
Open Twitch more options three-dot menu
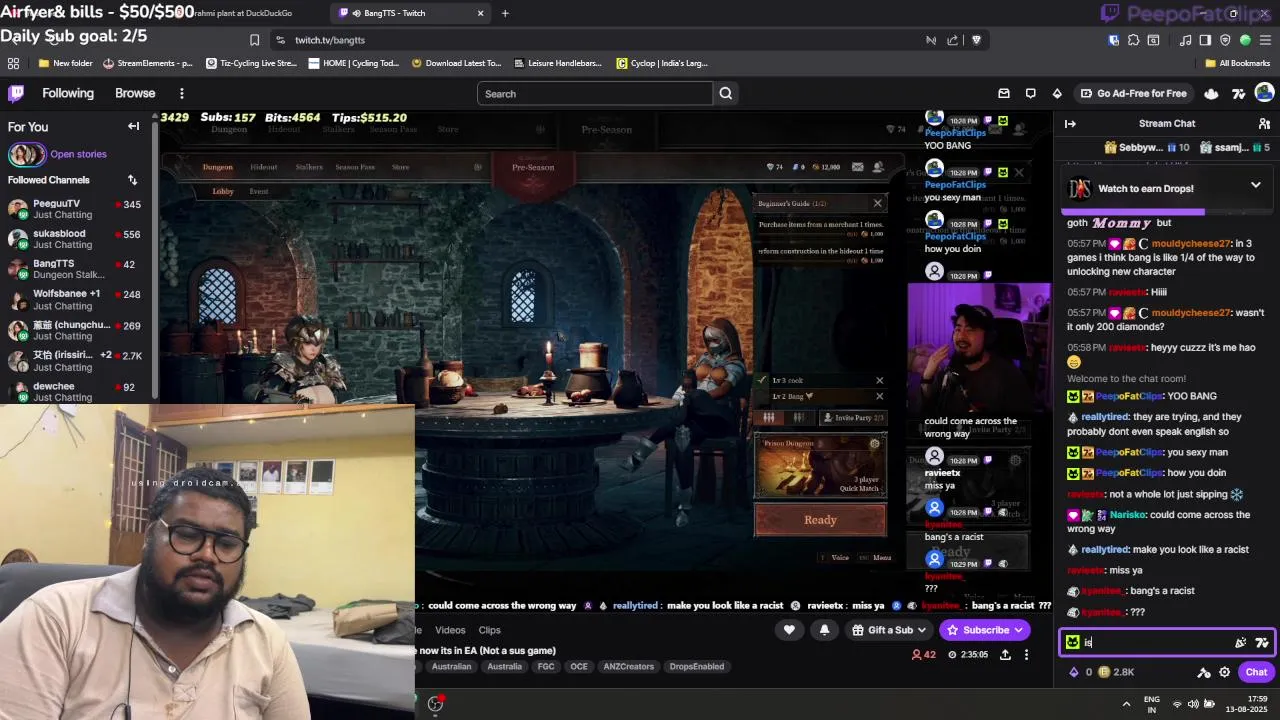tap(181, 93)
